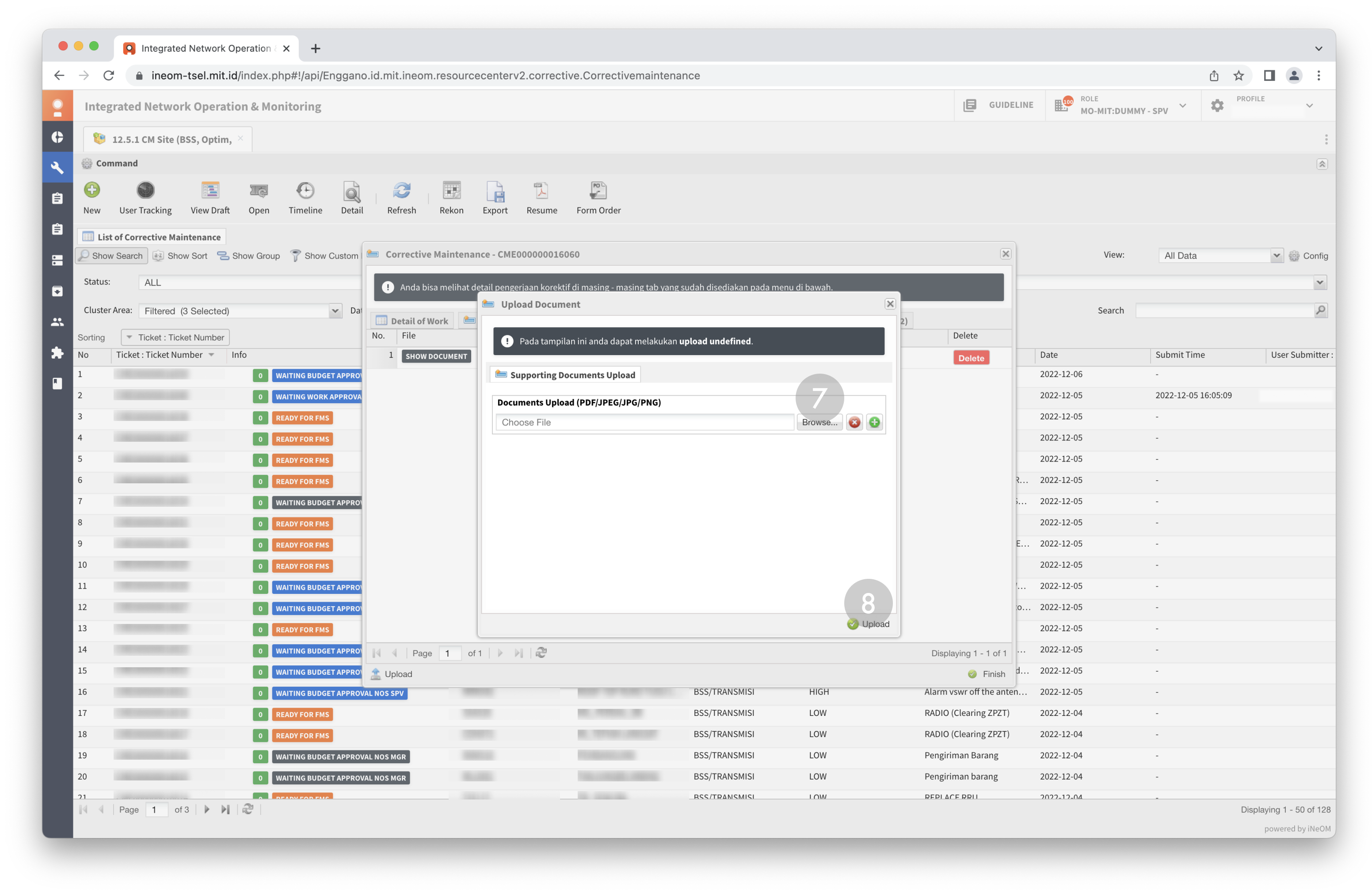Click the Open command icon
1372x895 pixels.
tap(259, 190)
